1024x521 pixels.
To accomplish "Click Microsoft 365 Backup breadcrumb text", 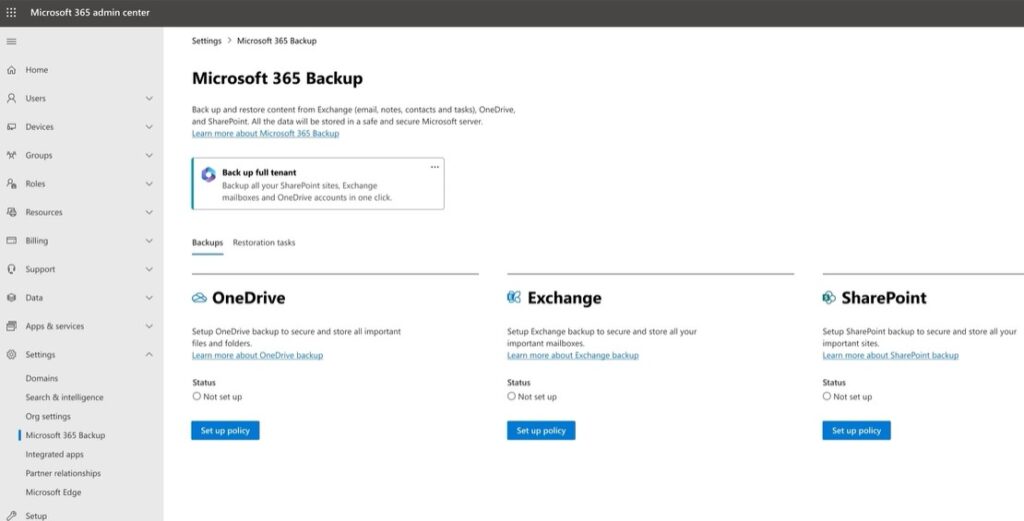I will pyautogui.click(x=277, y=40).
